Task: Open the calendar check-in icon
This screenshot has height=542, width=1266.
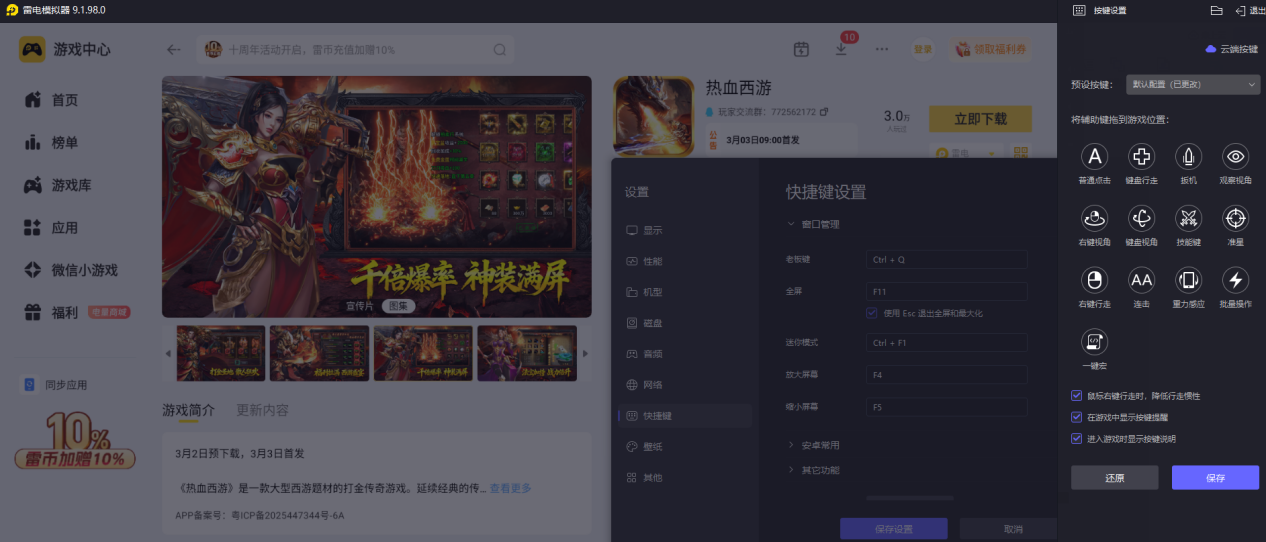Action: click(801, 49)
